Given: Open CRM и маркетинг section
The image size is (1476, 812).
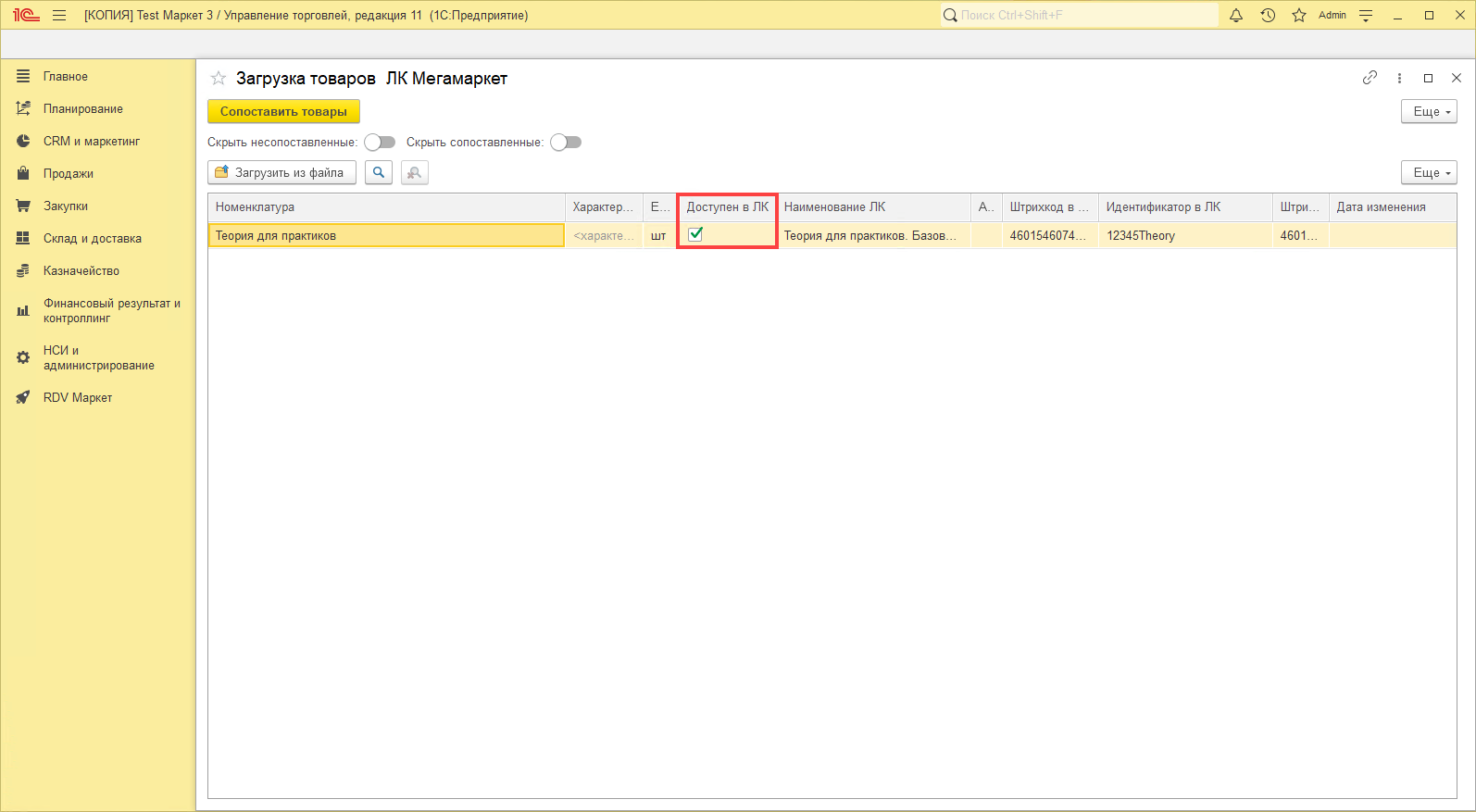Looking at the screenshot, I should tap(92, 141).
